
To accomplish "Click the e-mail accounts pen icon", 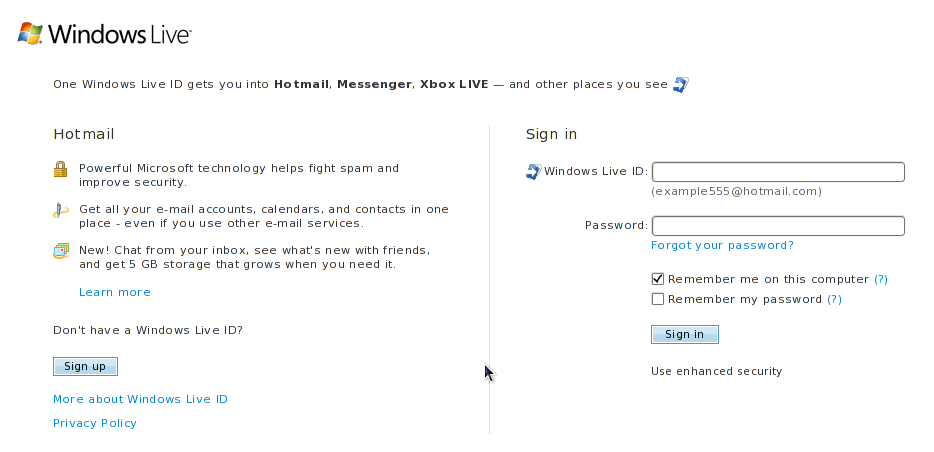I will pyautogui.click(x=60, y=210).
